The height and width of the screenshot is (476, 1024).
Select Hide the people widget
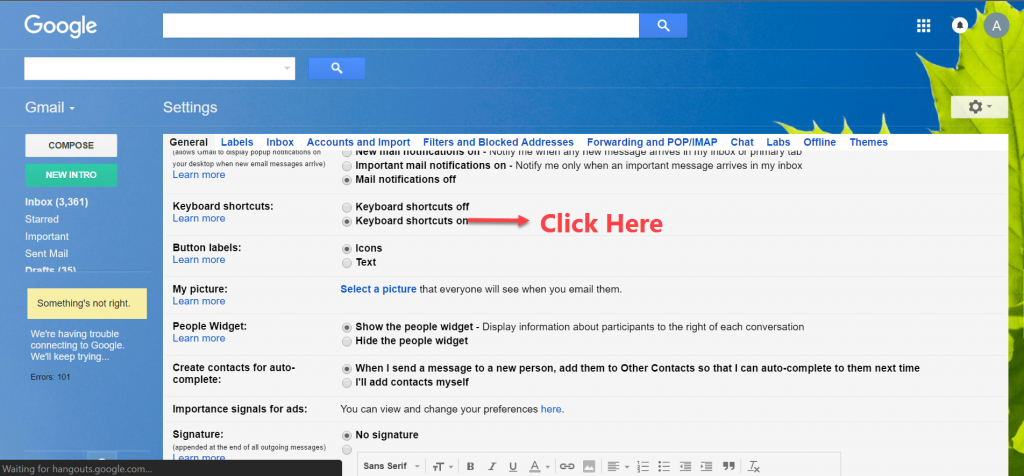[347, 341]
